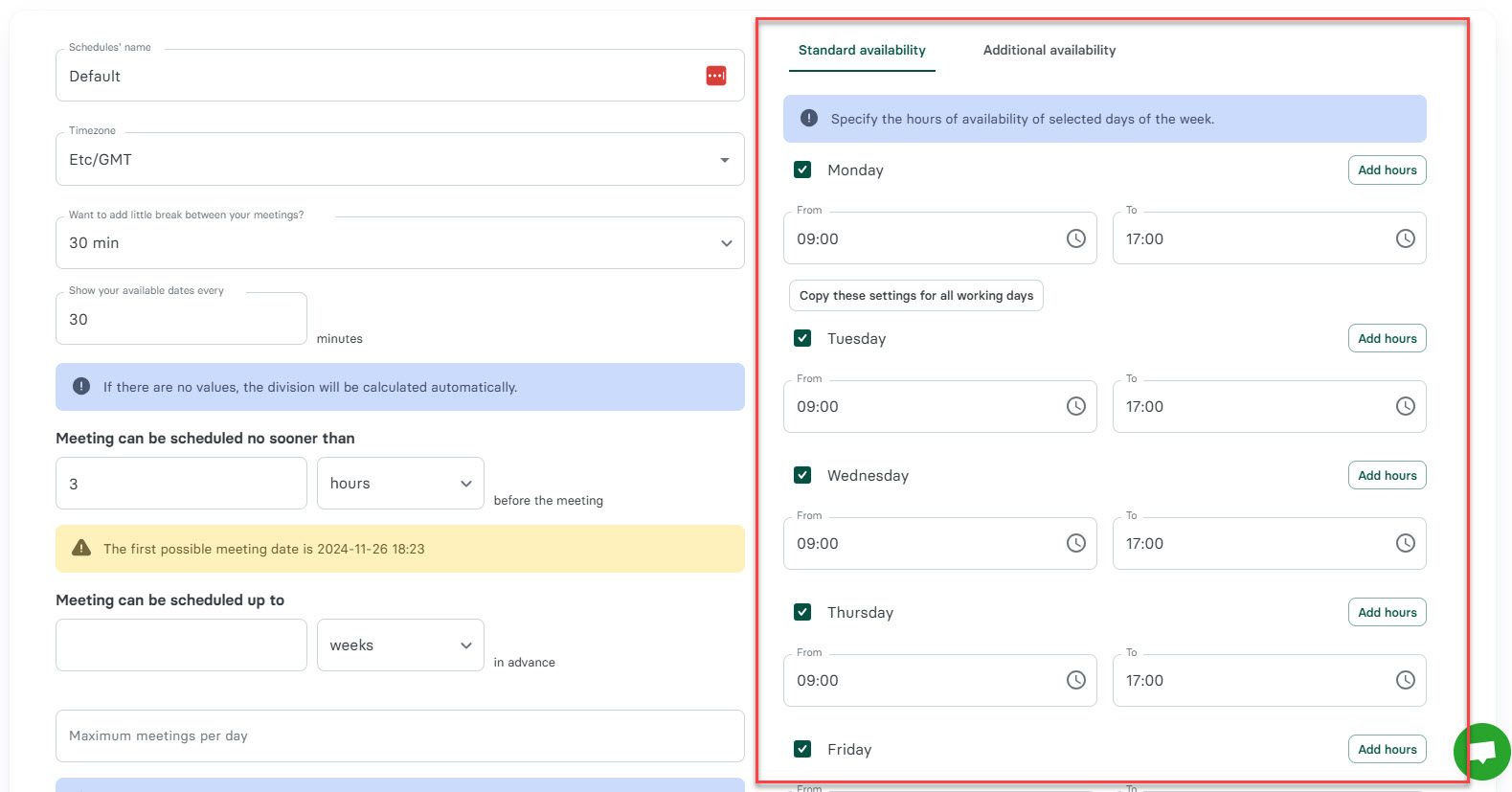Toggle the Friday availability checkbox
The image size is (1512, 792).
(802, 749)
